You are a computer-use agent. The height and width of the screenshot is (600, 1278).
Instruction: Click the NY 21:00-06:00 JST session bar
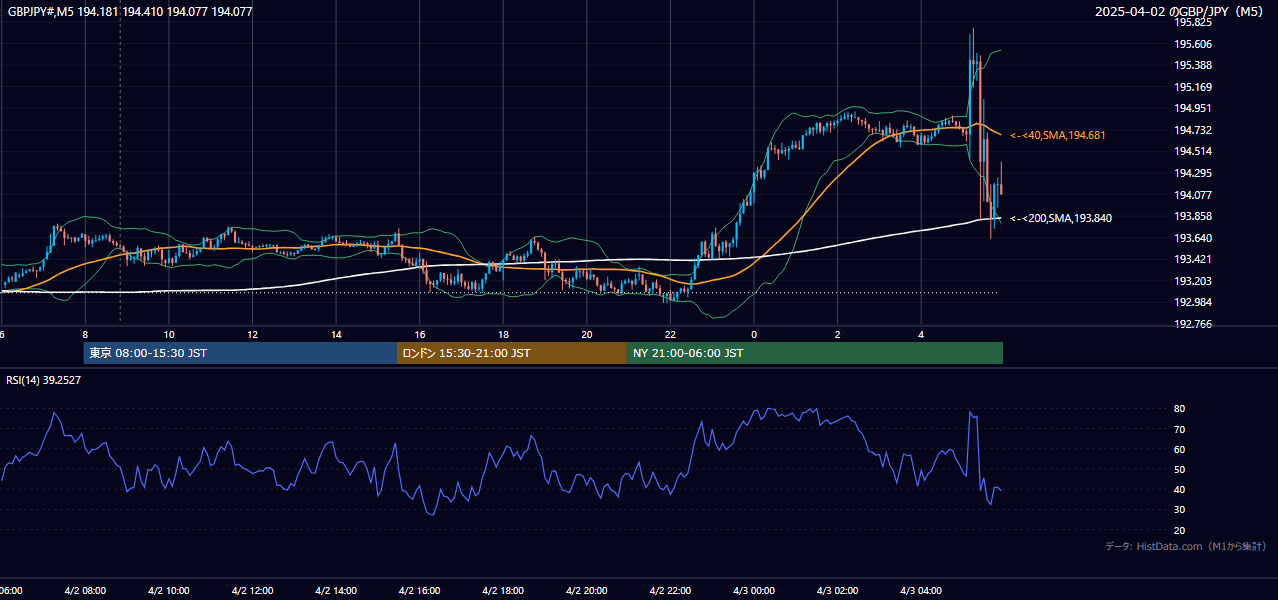[815, 353]
